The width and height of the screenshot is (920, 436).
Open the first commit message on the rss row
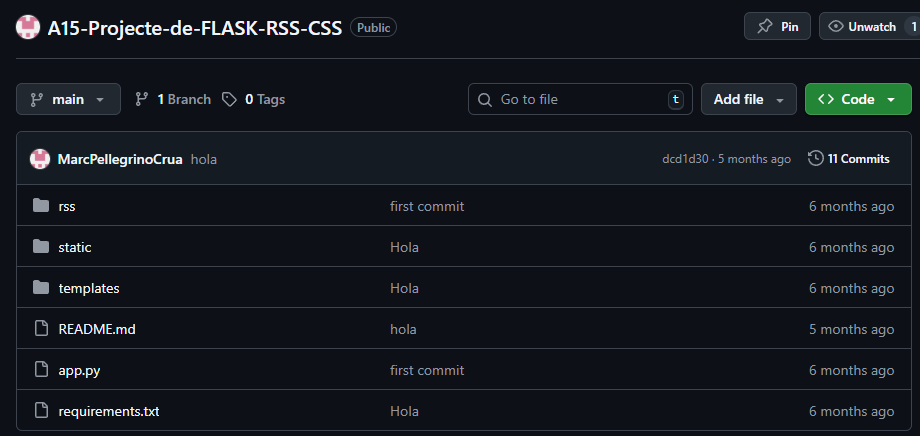click(x=427, y=206)
